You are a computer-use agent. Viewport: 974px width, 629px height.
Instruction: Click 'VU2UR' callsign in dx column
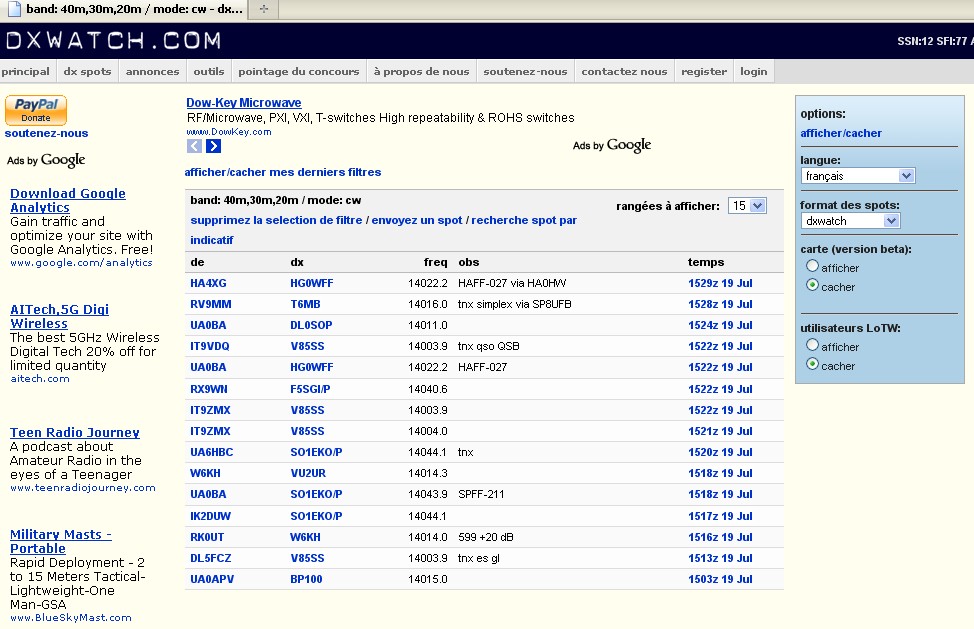pos(307,473)
